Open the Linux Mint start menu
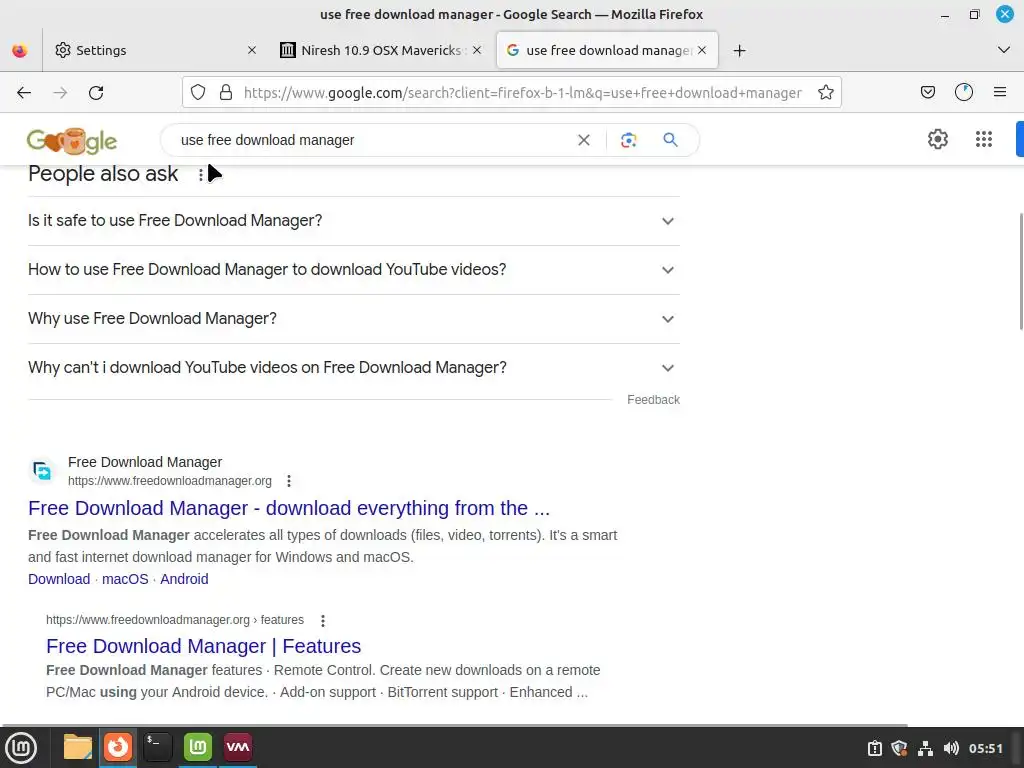The image size is (1024, 768). (x=21, y=748)
